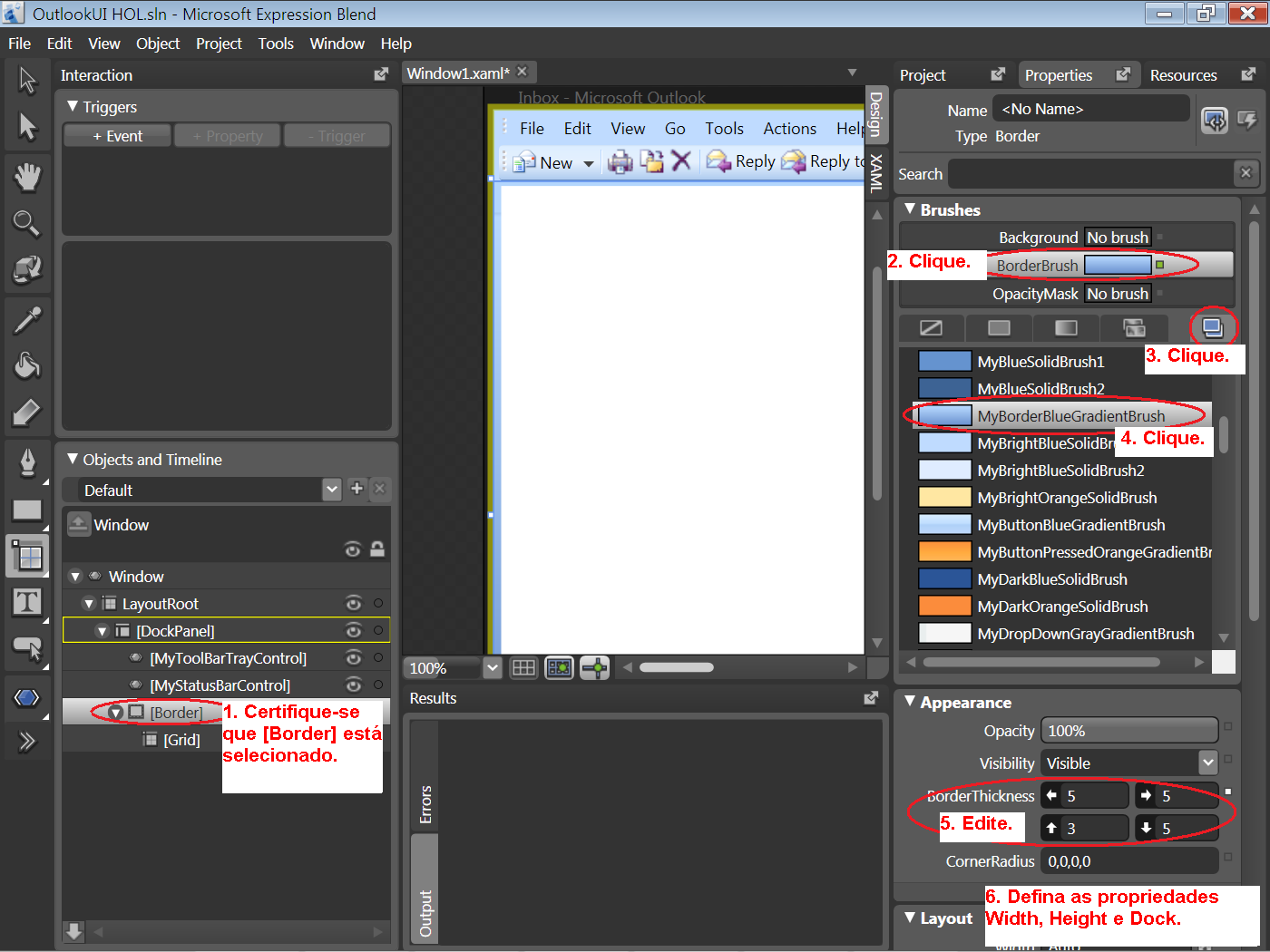Image resolution: width=1270 pixels, height=952 pixels.
Task: Switch to Tile brush tab
Action: tap(1134, 328)
